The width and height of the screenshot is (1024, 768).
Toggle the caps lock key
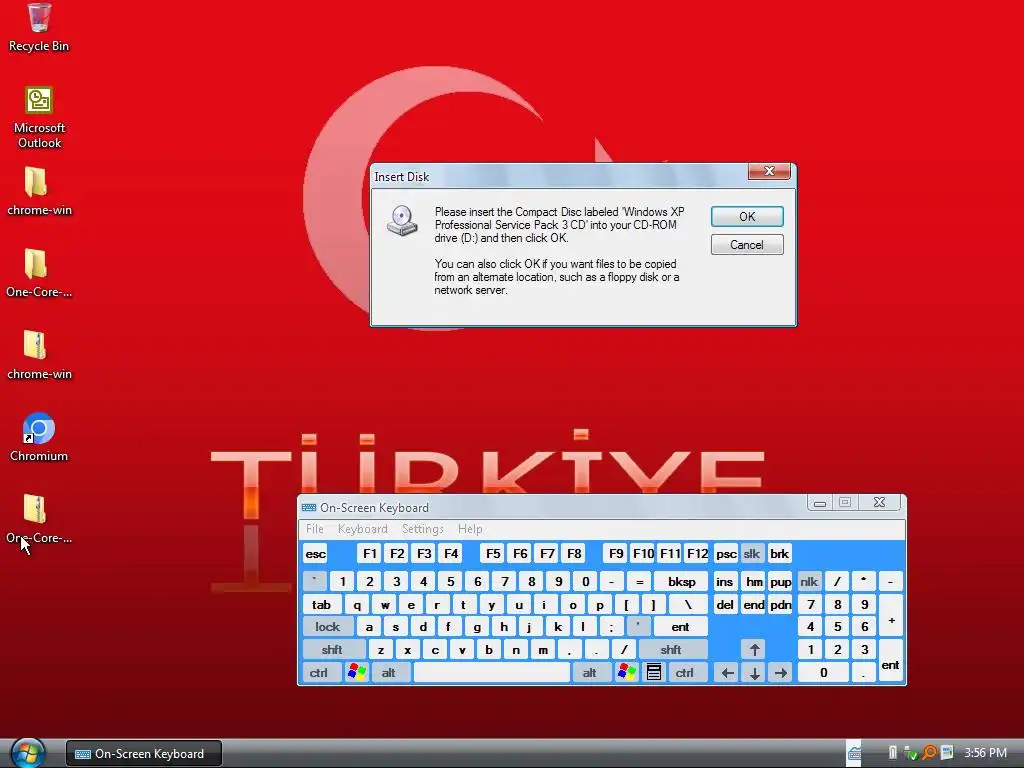[328, 627]
